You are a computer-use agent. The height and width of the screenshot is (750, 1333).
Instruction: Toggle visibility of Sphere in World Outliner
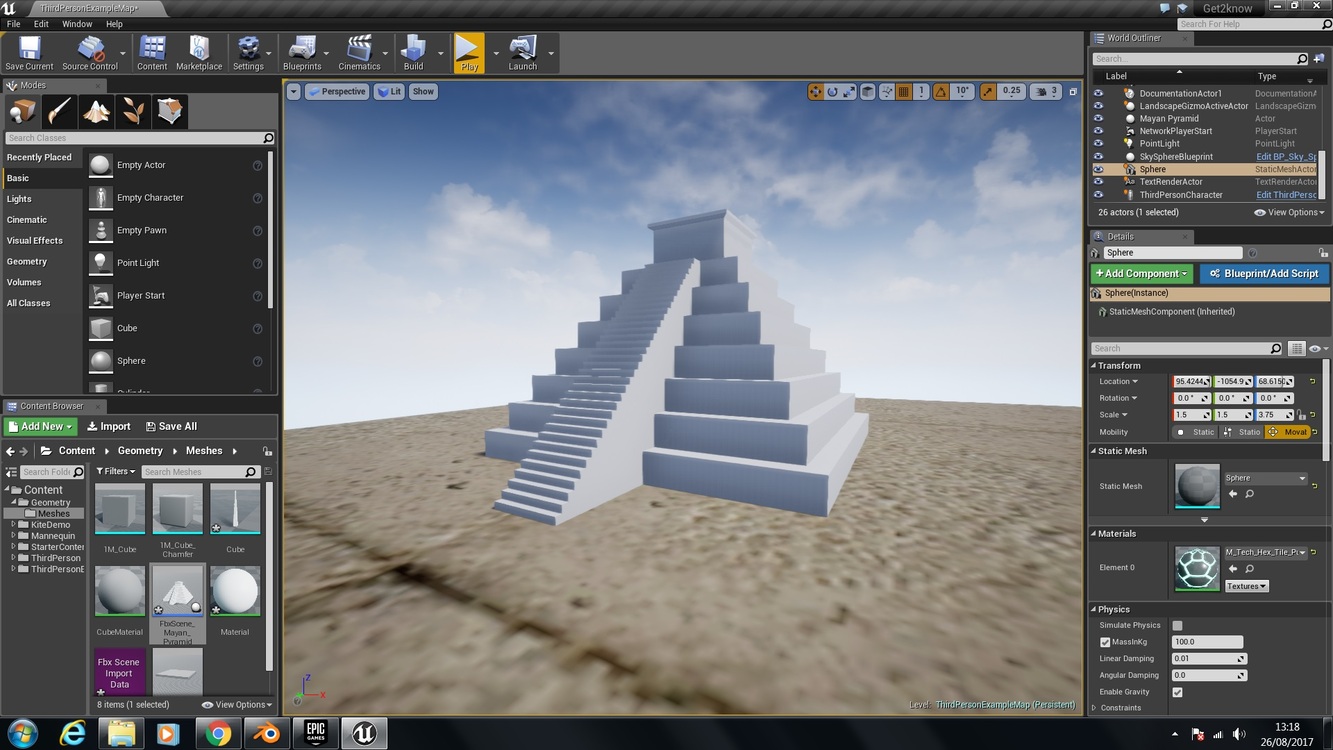click(x=1098, y=169)
